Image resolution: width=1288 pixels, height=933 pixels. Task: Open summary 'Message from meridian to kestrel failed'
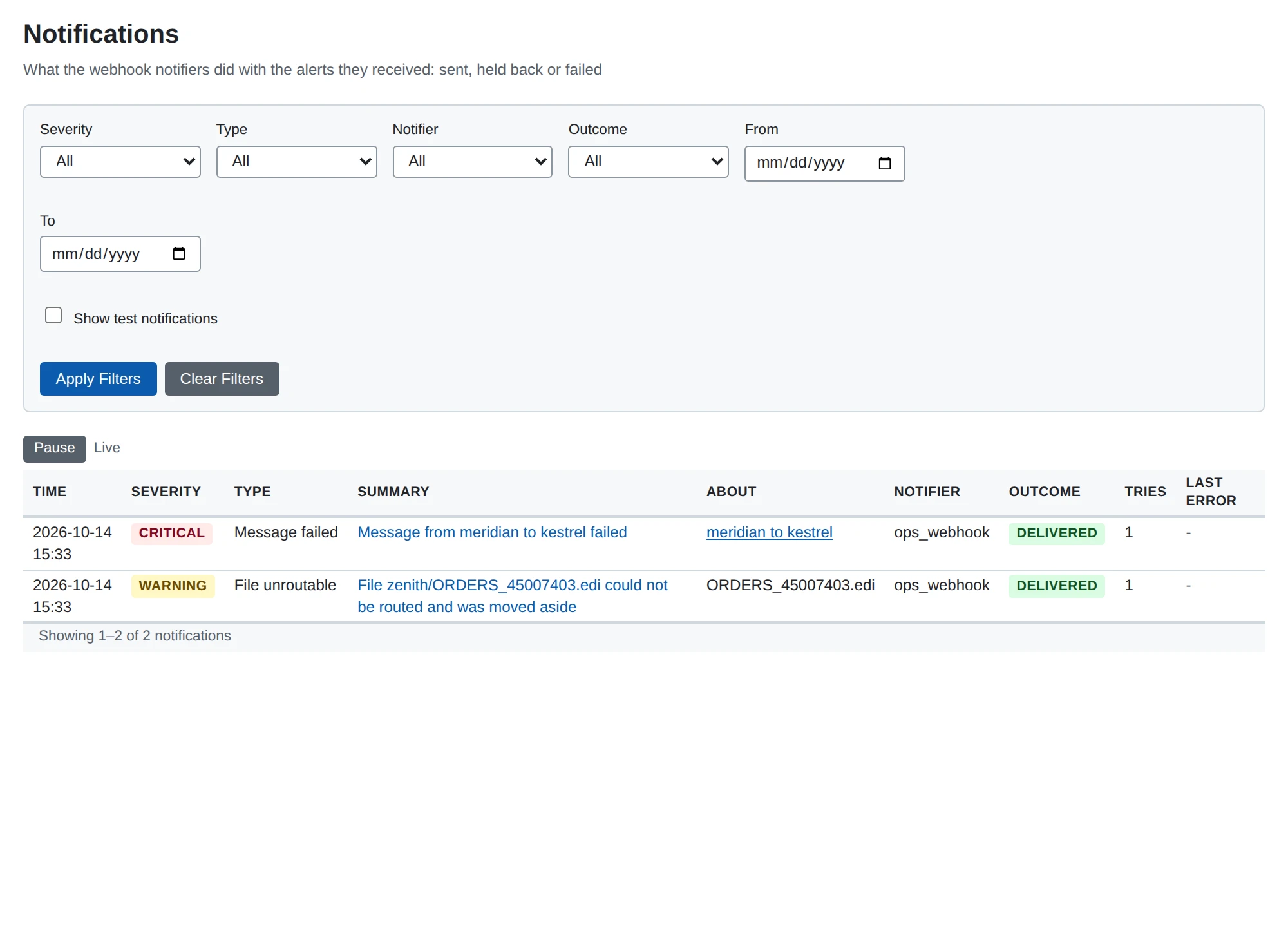coord(492,532)
